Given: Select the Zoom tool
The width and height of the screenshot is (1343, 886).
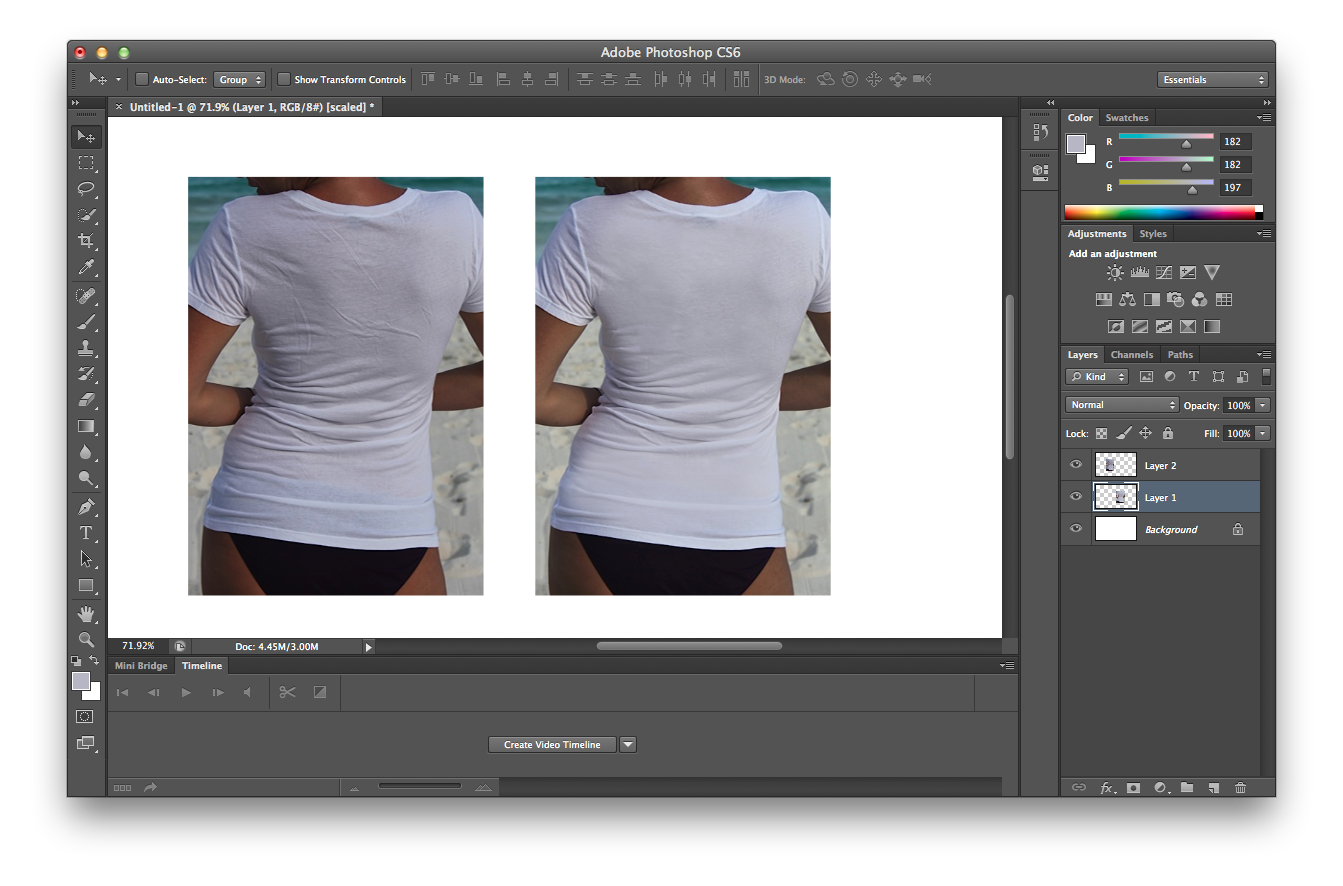Looking at the screenshot, I should [x=86, y=640].
